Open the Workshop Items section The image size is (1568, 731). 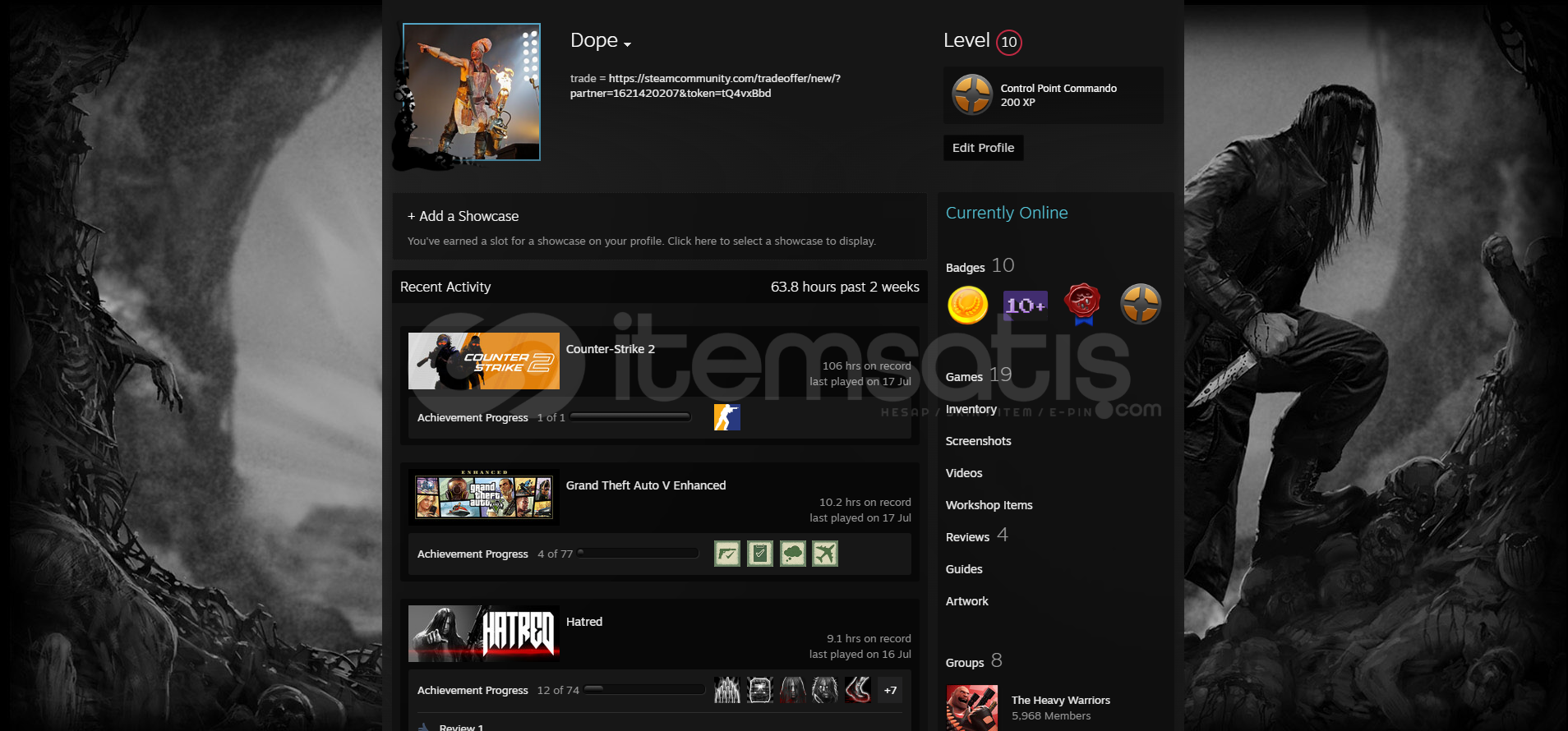[989, 505]
